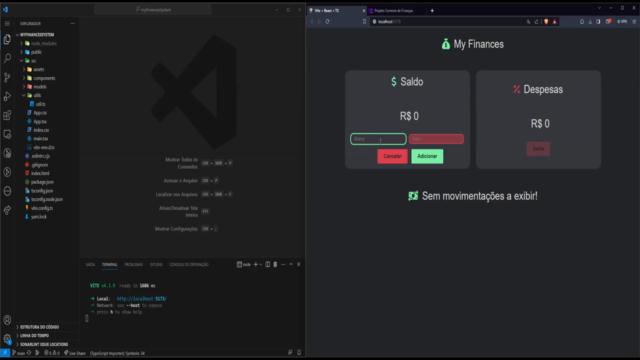This screenshot has width=640, height=360.
Task: Open the localhost:5173 link in terminal
Action: tap(142, 299)
